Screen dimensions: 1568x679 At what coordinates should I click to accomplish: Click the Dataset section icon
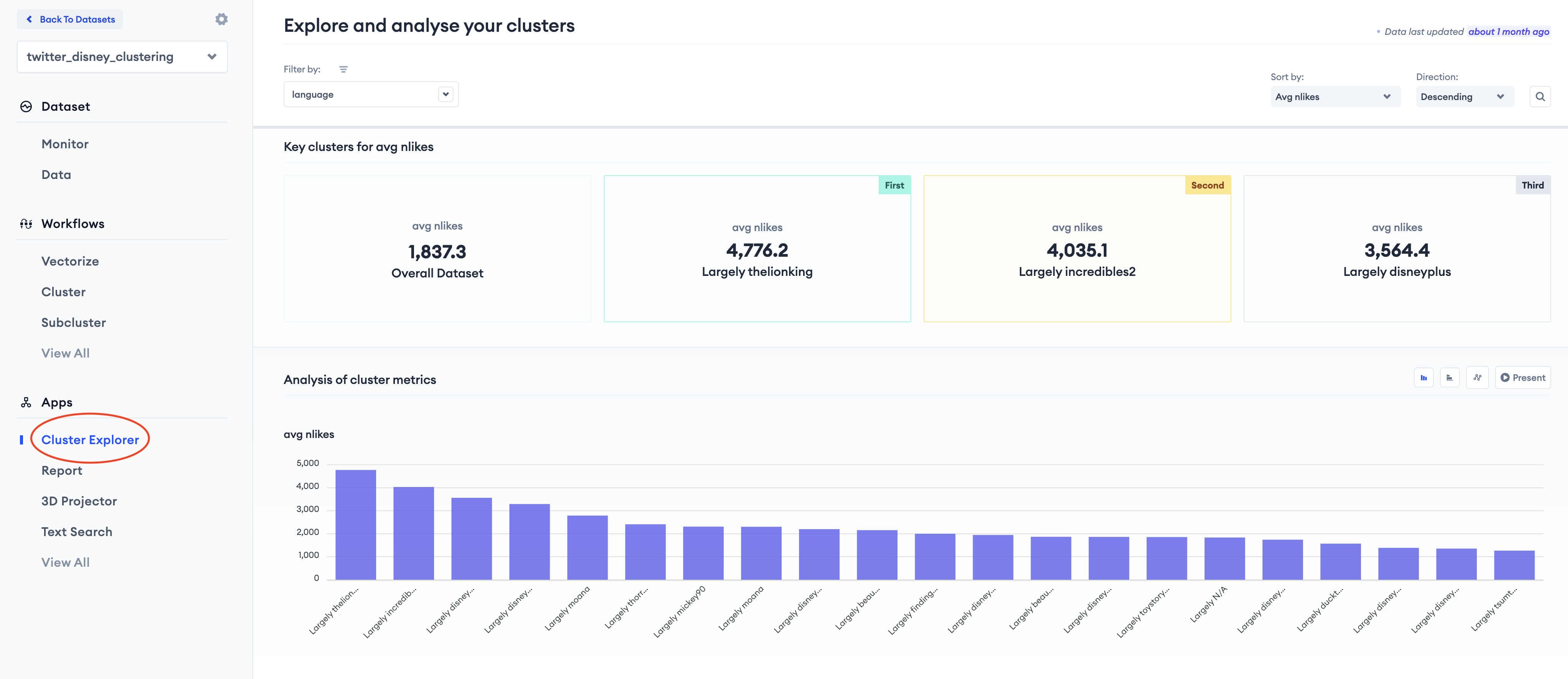click(26, 107)
